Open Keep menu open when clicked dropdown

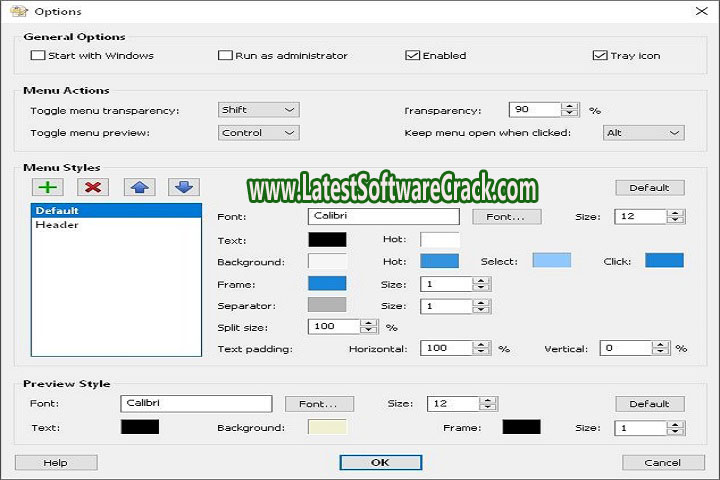(643, 133)
